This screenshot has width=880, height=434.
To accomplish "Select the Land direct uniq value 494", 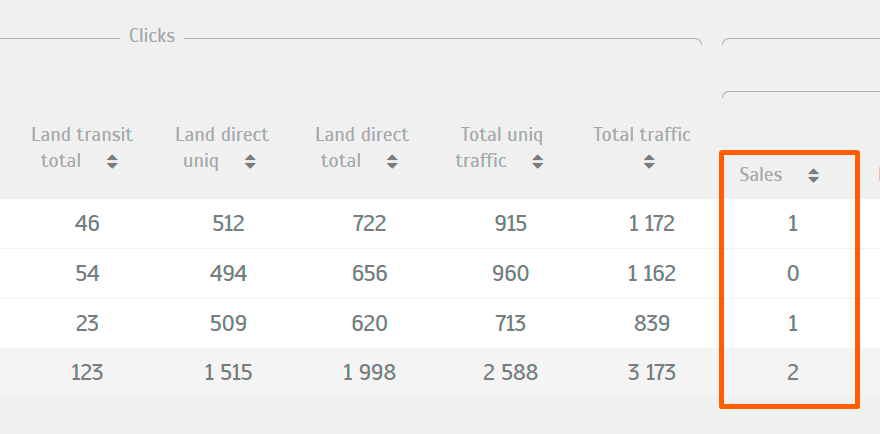I will [x=229, y=273].
